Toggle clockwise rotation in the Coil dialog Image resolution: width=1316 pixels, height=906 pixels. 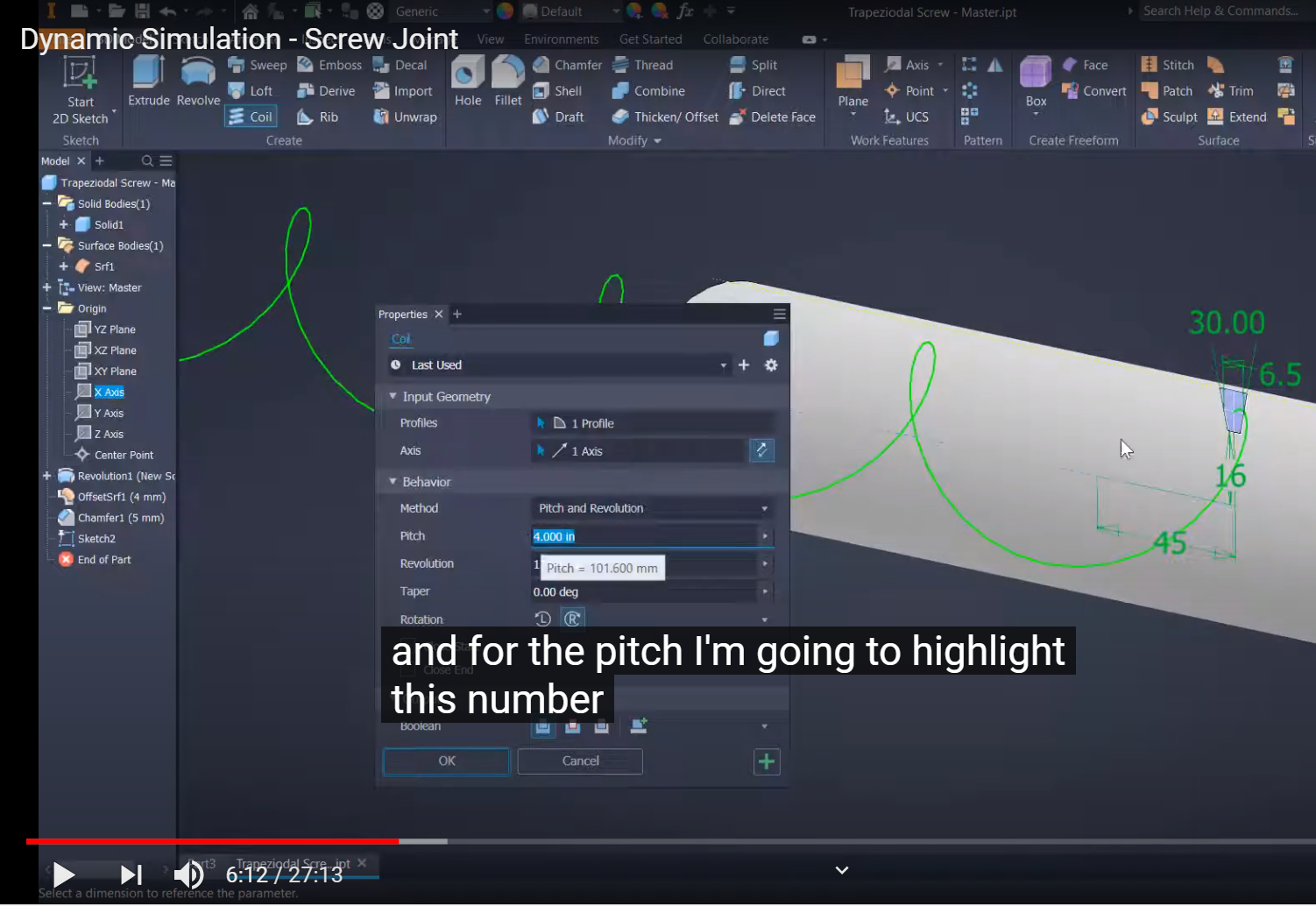[573, 618]
